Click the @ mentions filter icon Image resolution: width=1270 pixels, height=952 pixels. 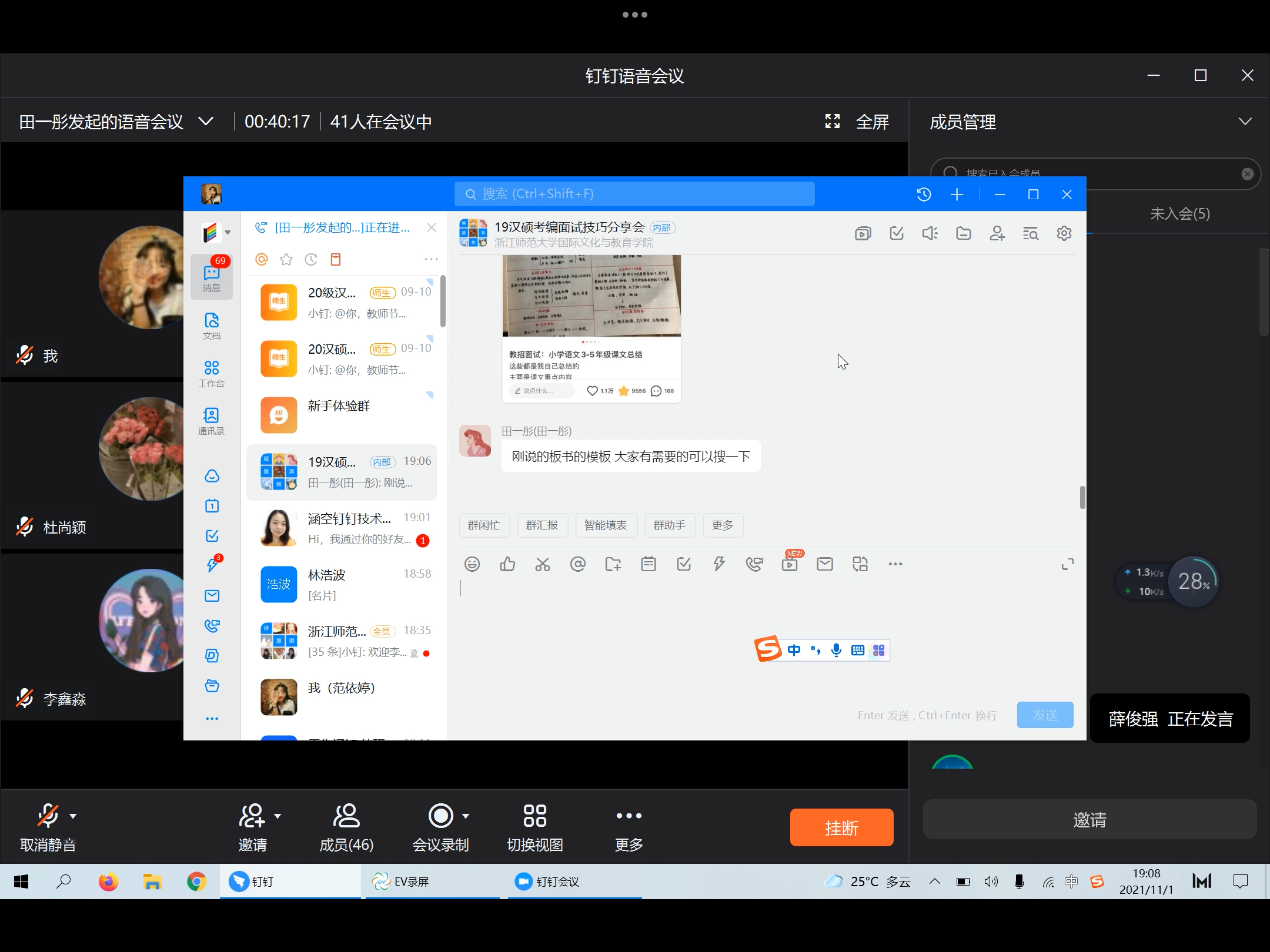pos(262,259)
